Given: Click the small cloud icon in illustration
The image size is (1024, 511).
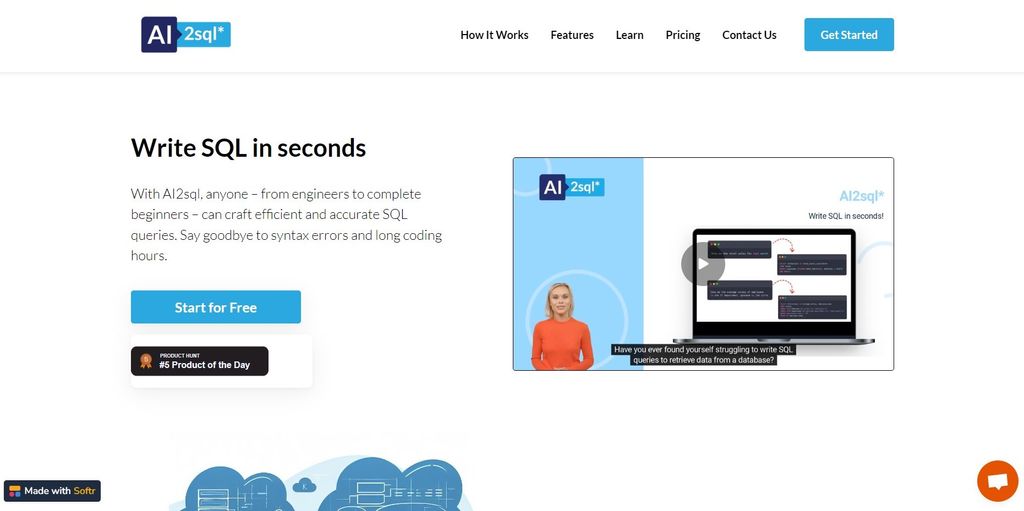Looking at the screenshot, I should coord(304,485).
